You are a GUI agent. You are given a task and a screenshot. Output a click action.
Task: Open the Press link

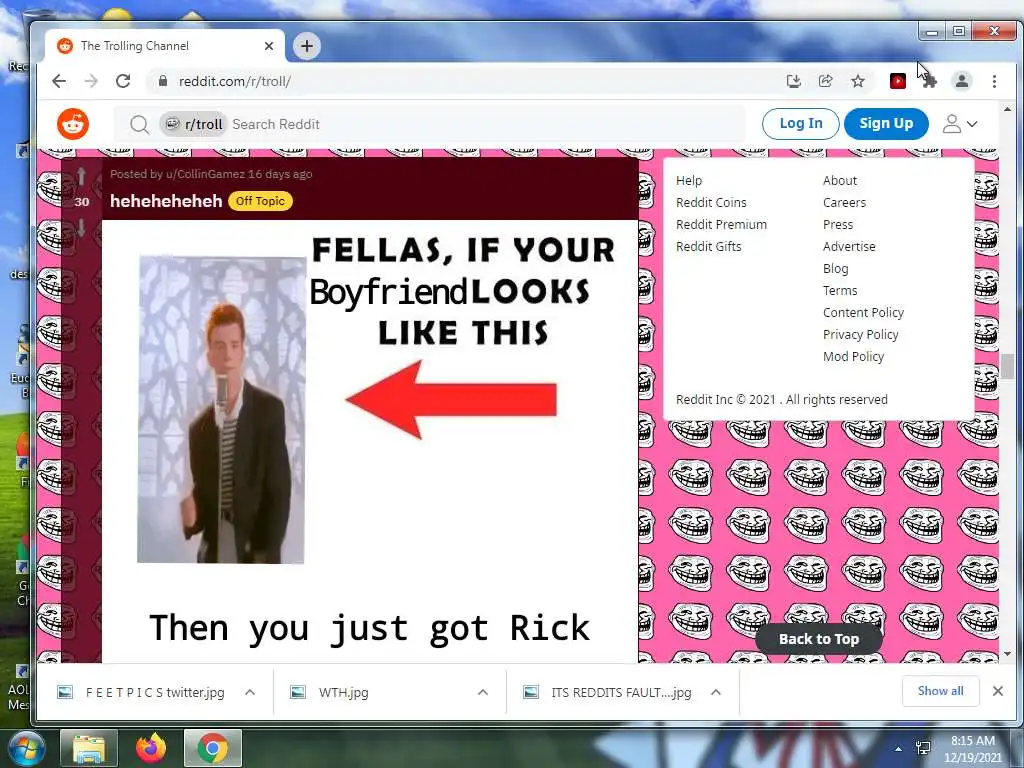838,225
